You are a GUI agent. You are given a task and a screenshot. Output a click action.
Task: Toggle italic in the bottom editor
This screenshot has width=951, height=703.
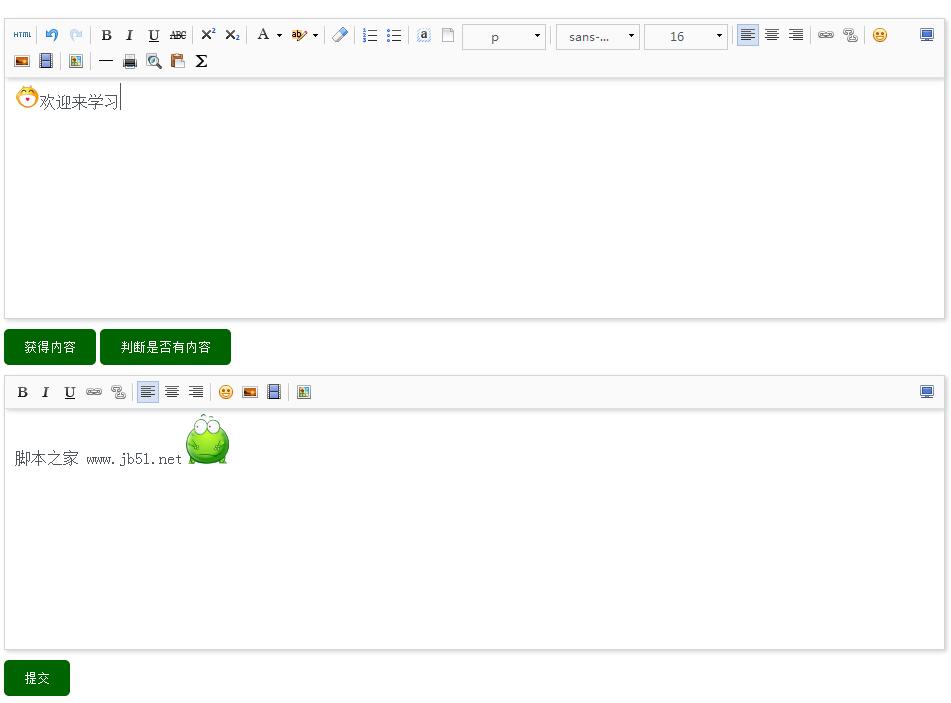click(46, 392)
